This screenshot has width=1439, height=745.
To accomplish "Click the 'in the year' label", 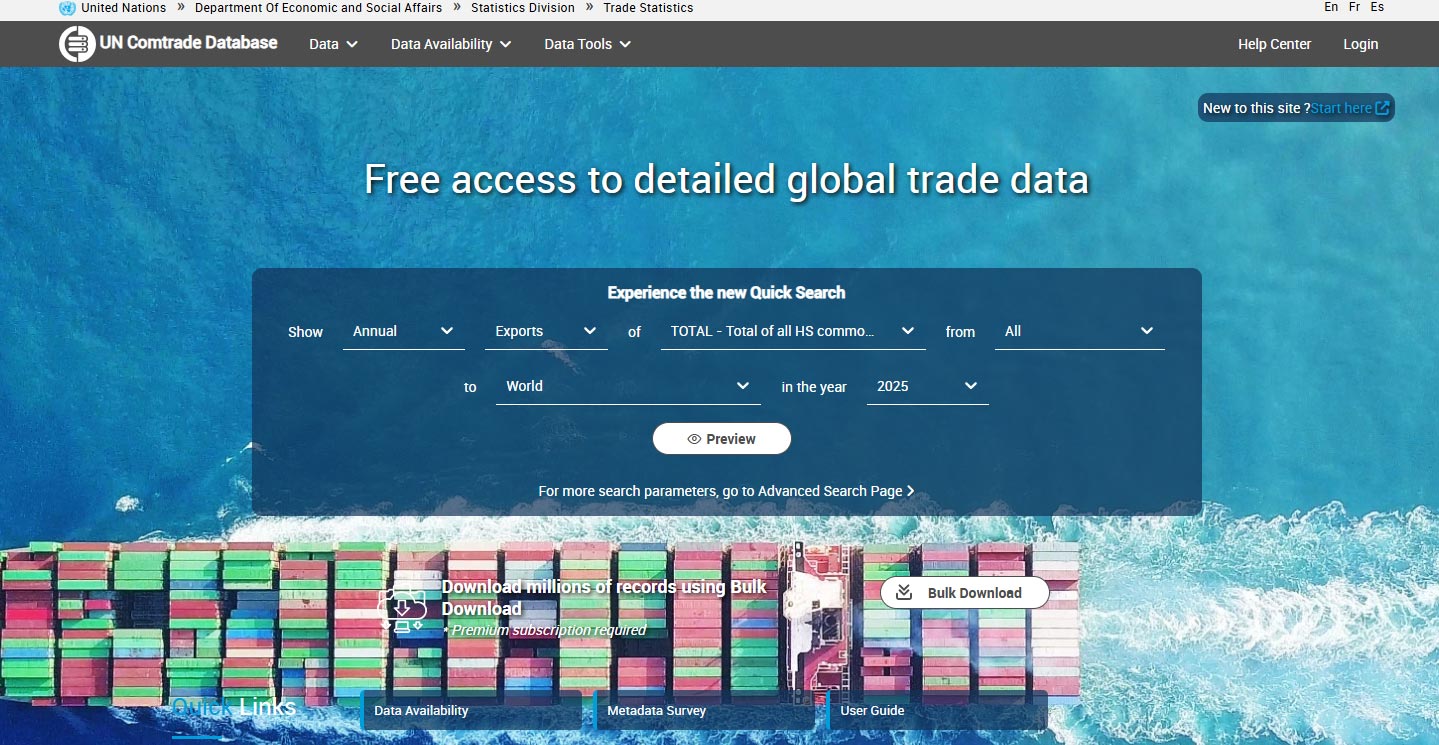I will 814,387.
